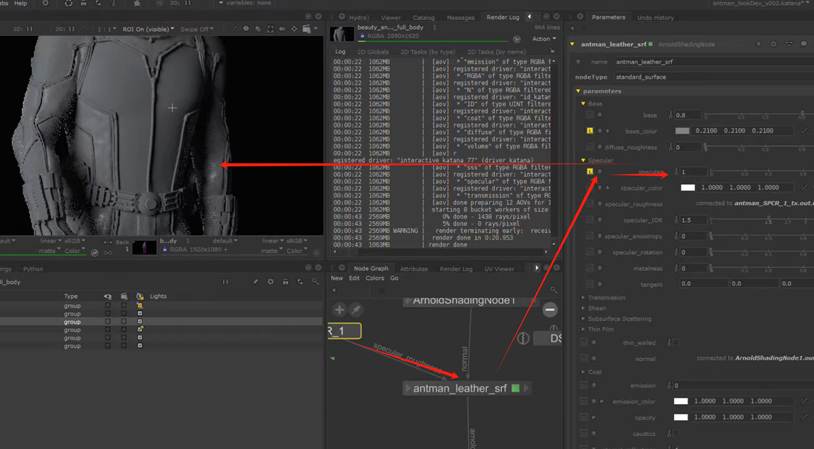Select the antman_leather_srf node in graph
Viewport: 814px width, 449px height.
tap(458, 388)
